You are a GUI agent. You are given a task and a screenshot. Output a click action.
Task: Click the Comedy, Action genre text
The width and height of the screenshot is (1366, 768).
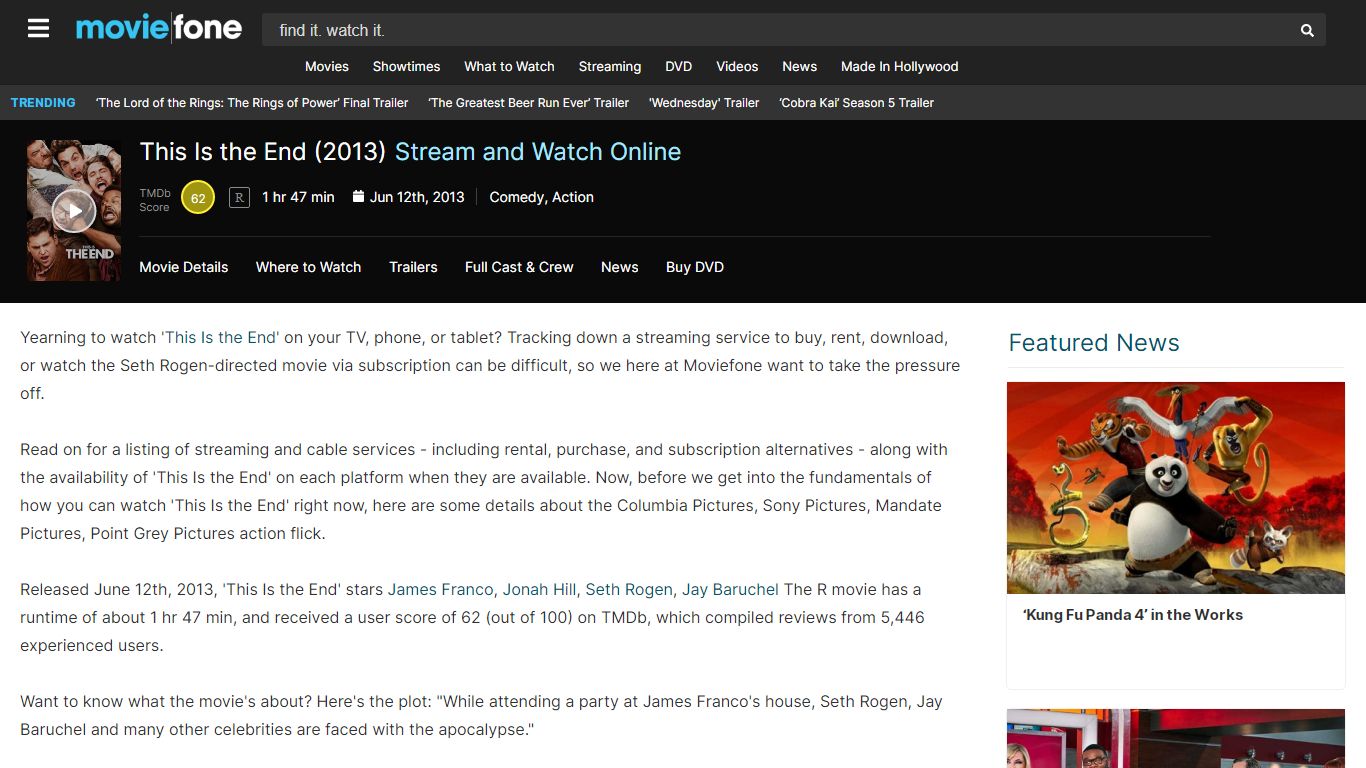(541, 197)
